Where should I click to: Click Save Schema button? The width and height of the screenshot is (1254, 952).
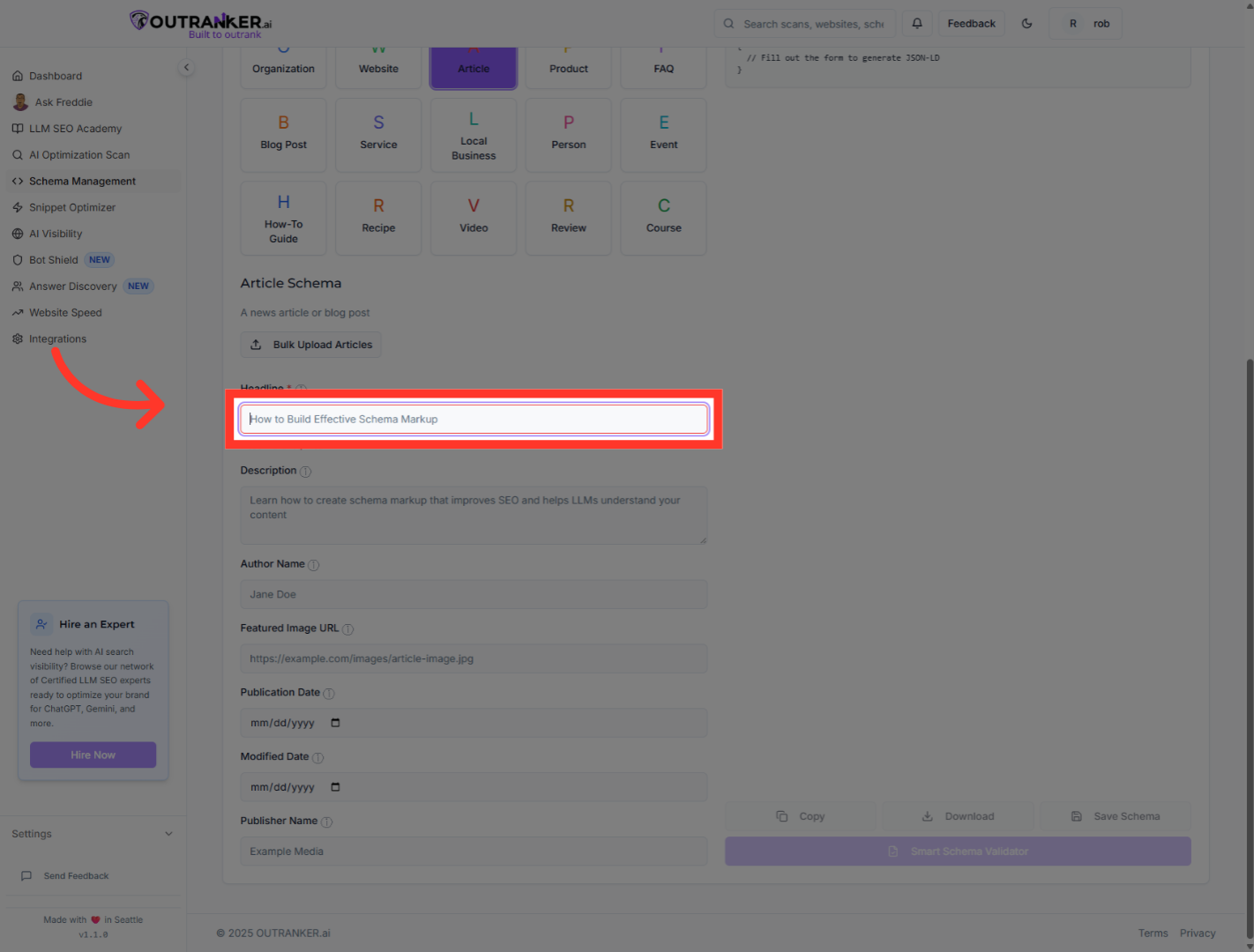pos(1116,816)
